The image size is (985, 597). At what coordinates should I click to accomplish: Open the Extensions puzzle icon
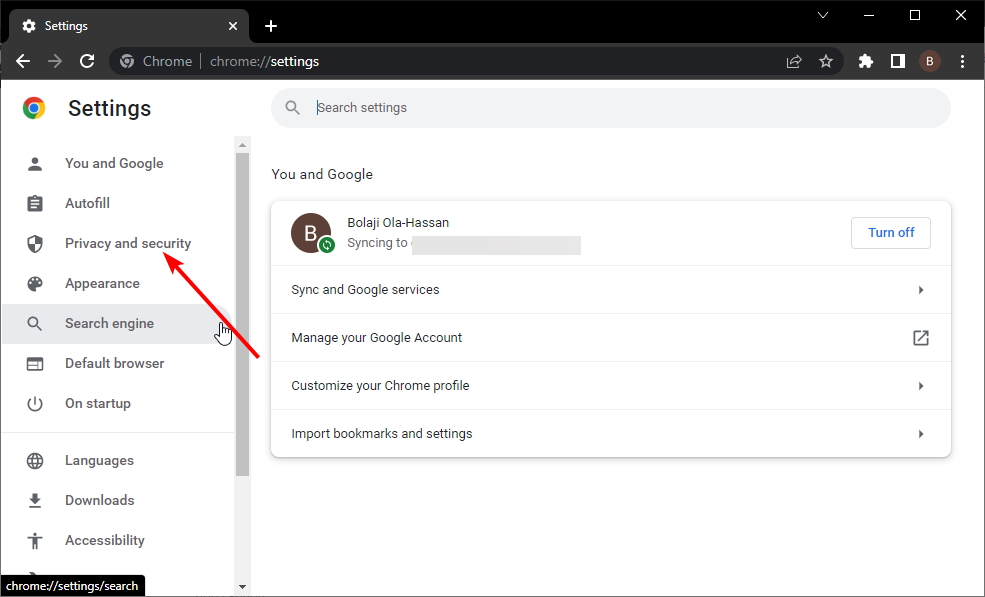tap(866, 61)
